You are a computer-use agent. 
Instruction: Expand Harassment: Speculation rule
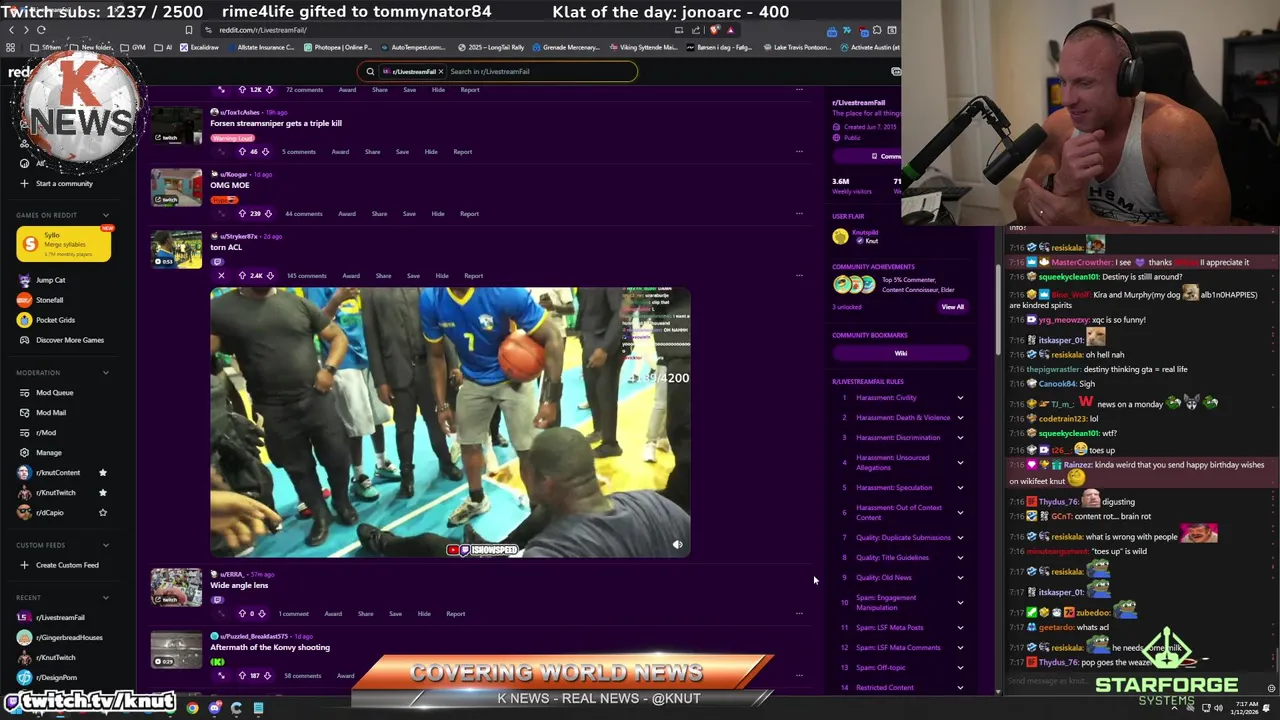coord(960,487)
